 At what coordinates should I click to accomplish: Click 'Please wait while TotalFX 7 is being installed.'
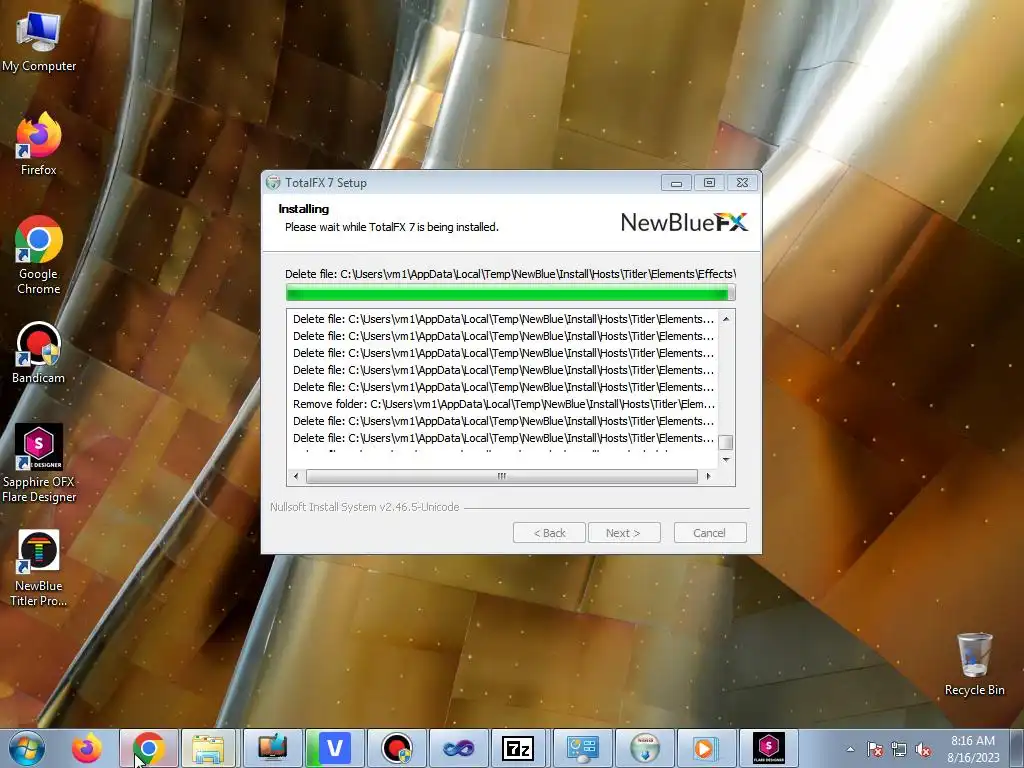tap(392, 227)
